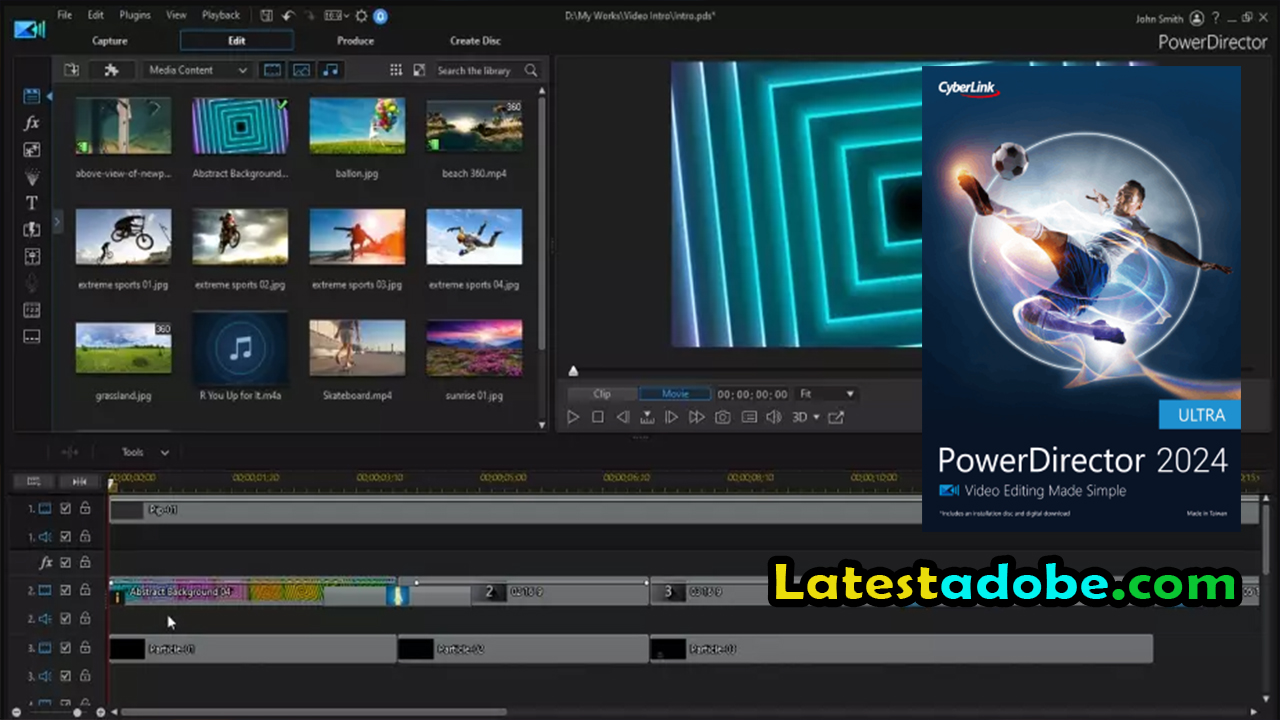Toggle the video files filter
Viewport: 1280px width, 720px height.
[271, 70]
